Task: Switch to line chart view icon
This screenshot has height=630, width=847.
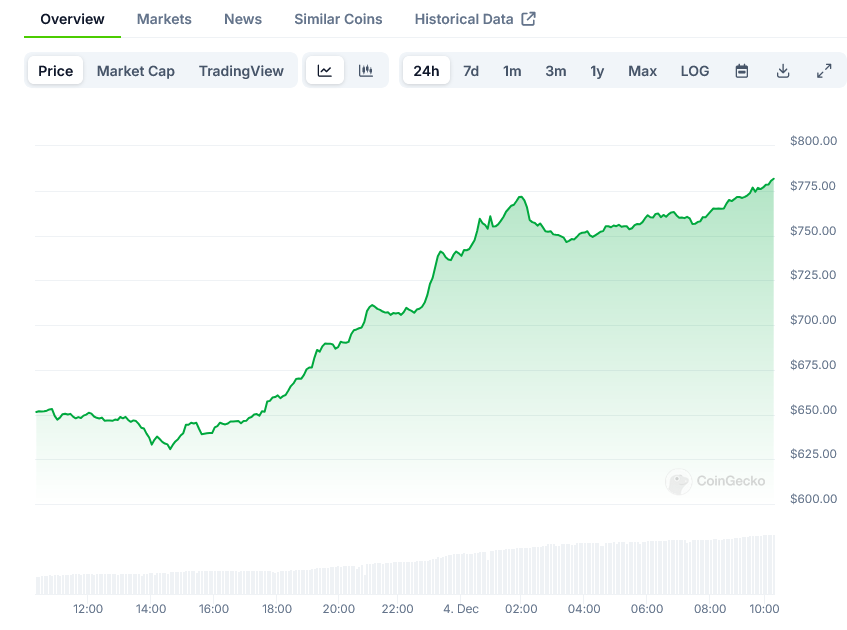Action: [325, 71]
